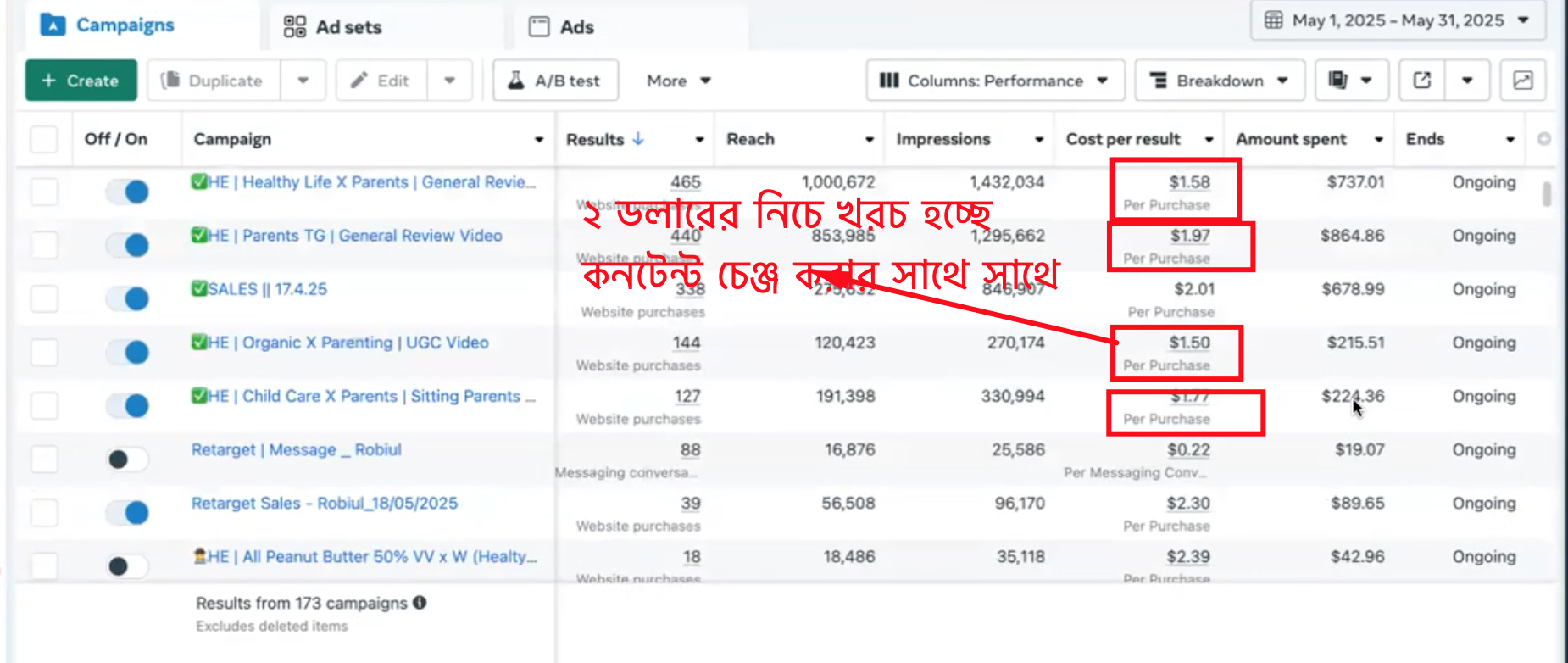
Task: Open the Retarget Sales Robiul campaign link
Action: coord(324,504)
